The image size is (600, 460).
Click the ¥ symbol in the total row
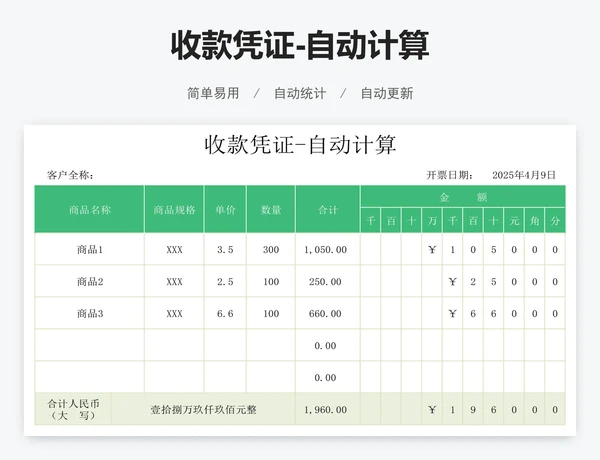coord(432,409)
